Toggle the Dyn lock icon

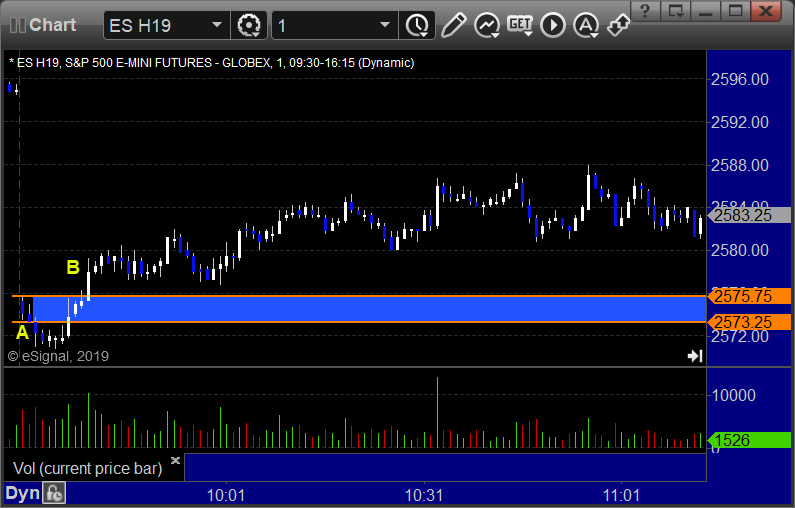pos(54,493)
